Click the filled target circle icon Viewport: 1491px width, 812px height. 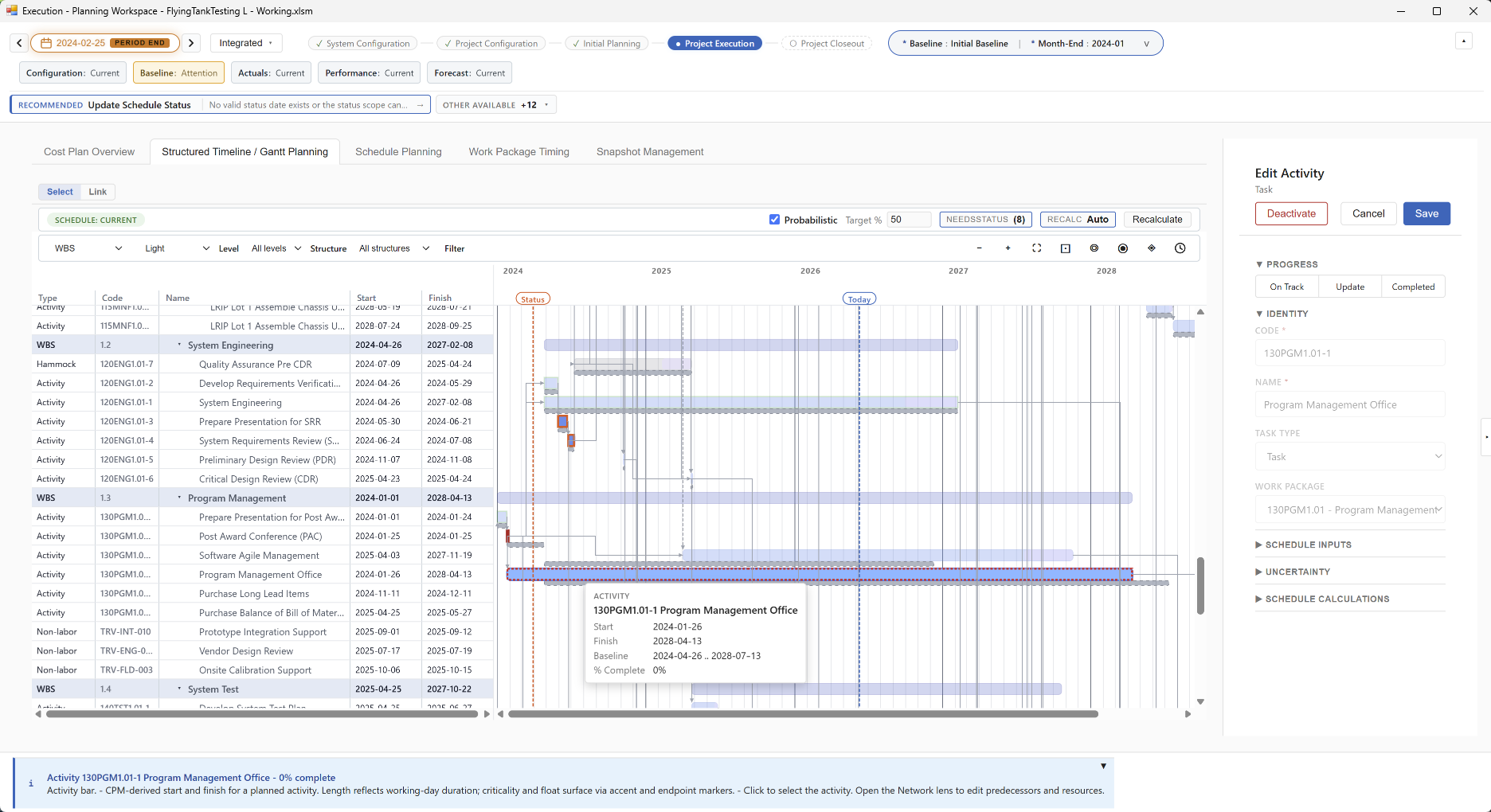point(1122,248)
